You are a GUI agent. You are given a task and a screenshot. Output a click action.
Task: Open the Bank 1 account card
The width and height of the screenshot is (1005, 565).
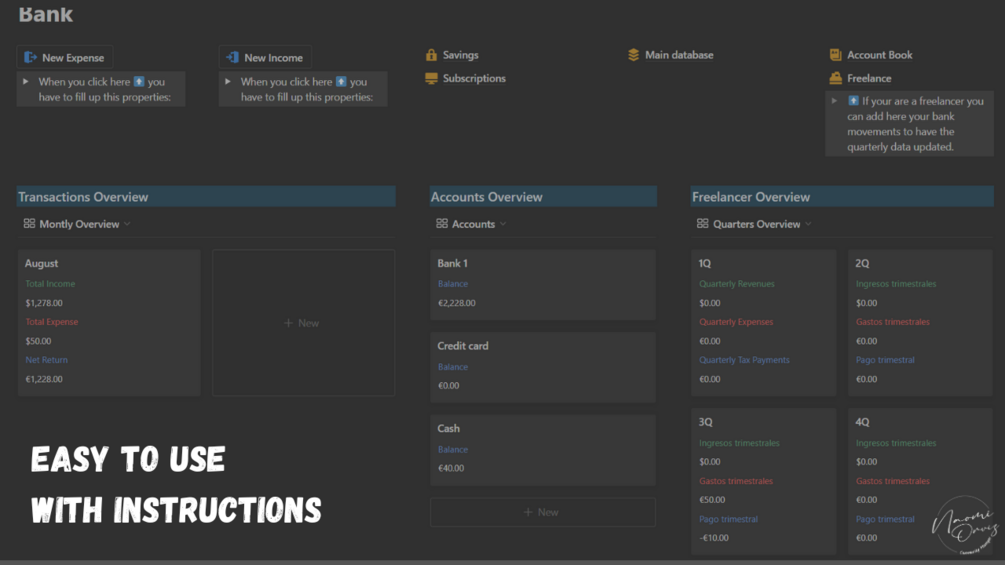(542, 284)
